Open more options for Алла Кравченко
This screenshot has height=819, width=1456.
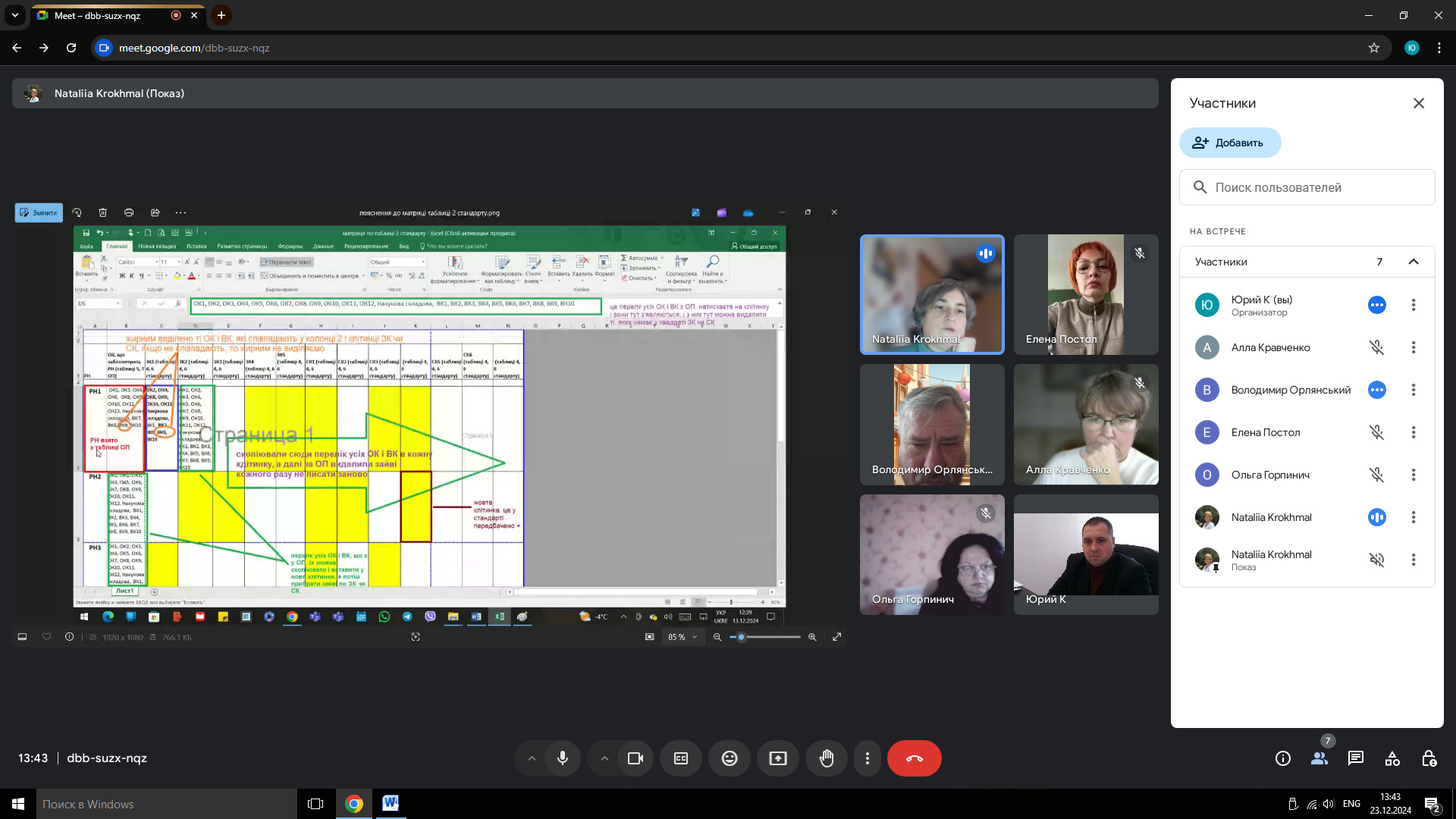[x=1413, y=347]
